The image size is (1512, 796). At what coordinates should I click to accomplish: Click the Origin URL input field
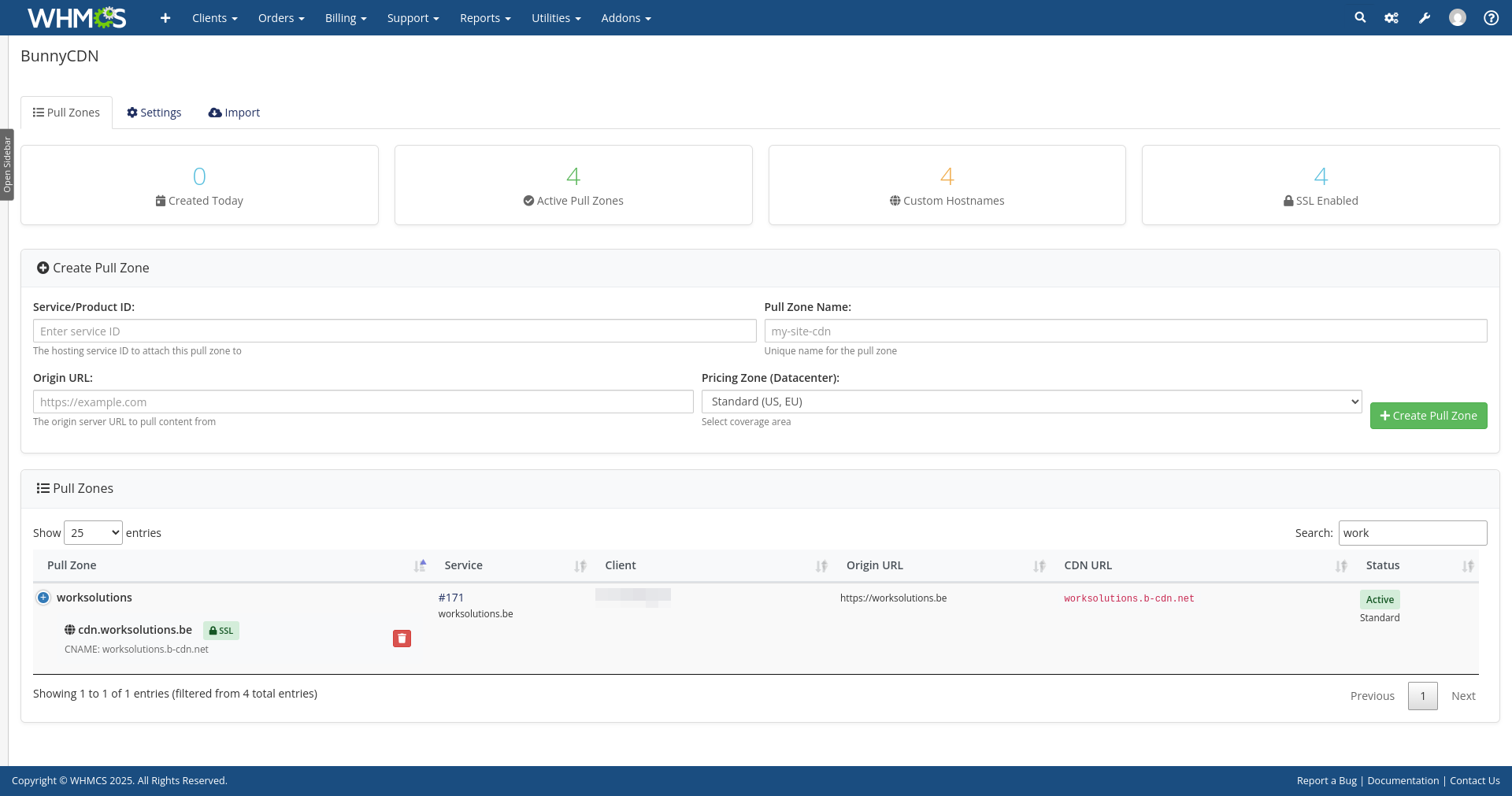point(363,402)
